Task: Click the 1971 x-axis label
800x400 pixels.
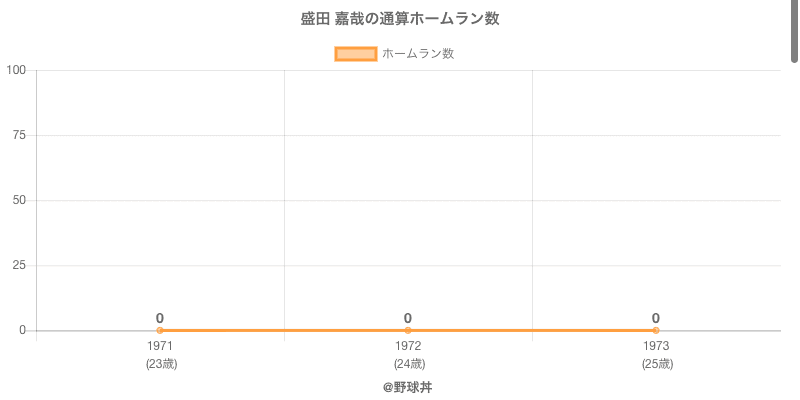Action: [160, 346]
